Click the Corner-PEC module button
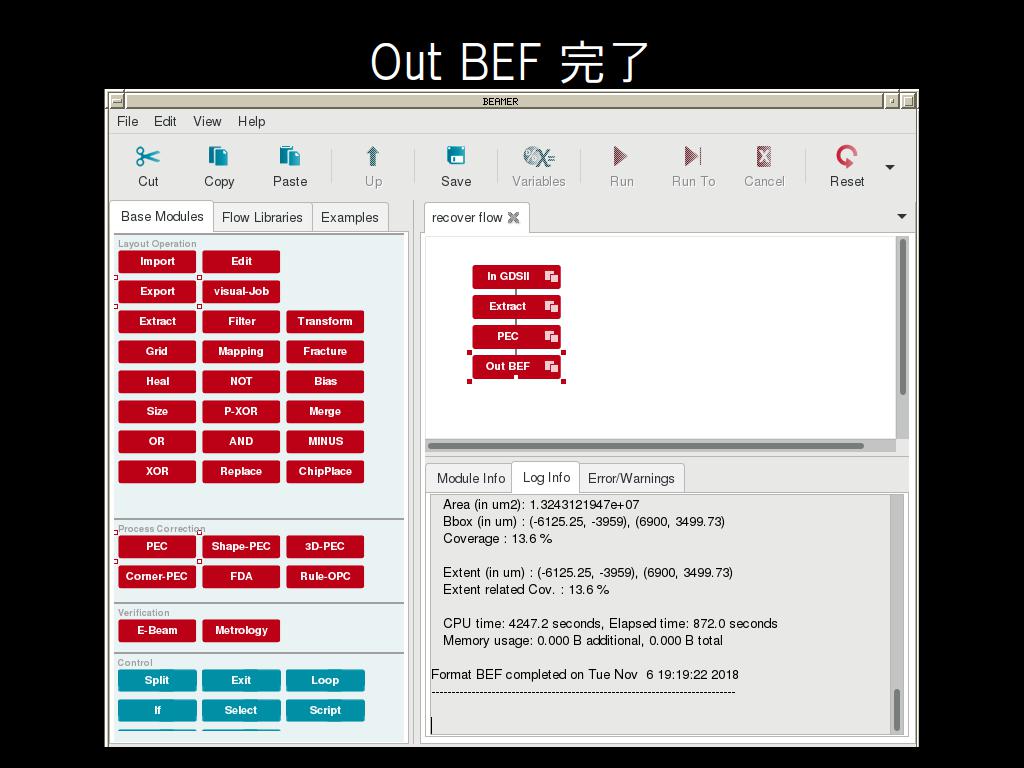 pyautogui.click(x=157, y=577)
